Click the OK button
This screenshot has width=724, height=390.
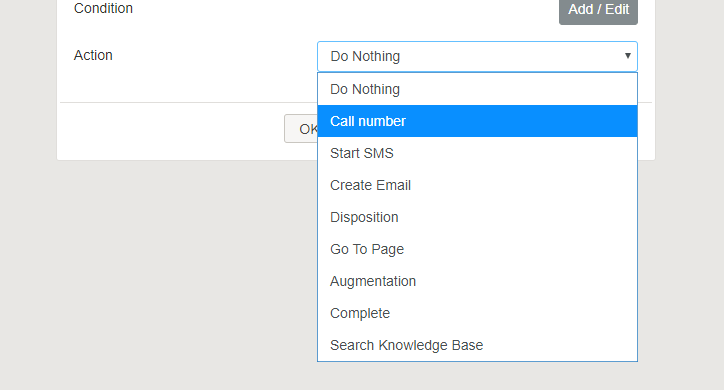(x=301, y=129)
